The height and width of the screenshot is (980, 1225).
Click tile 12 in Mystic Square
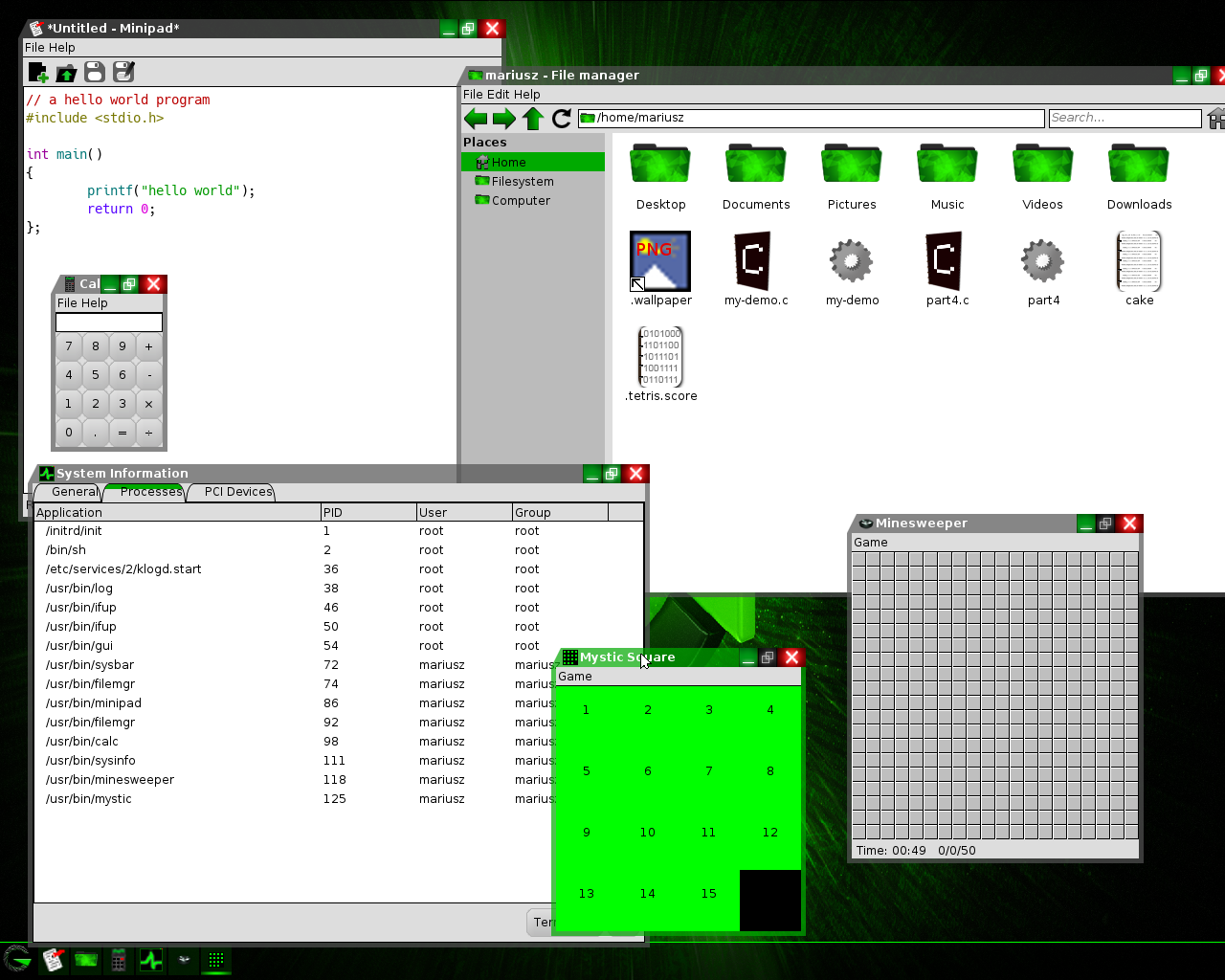769,833
